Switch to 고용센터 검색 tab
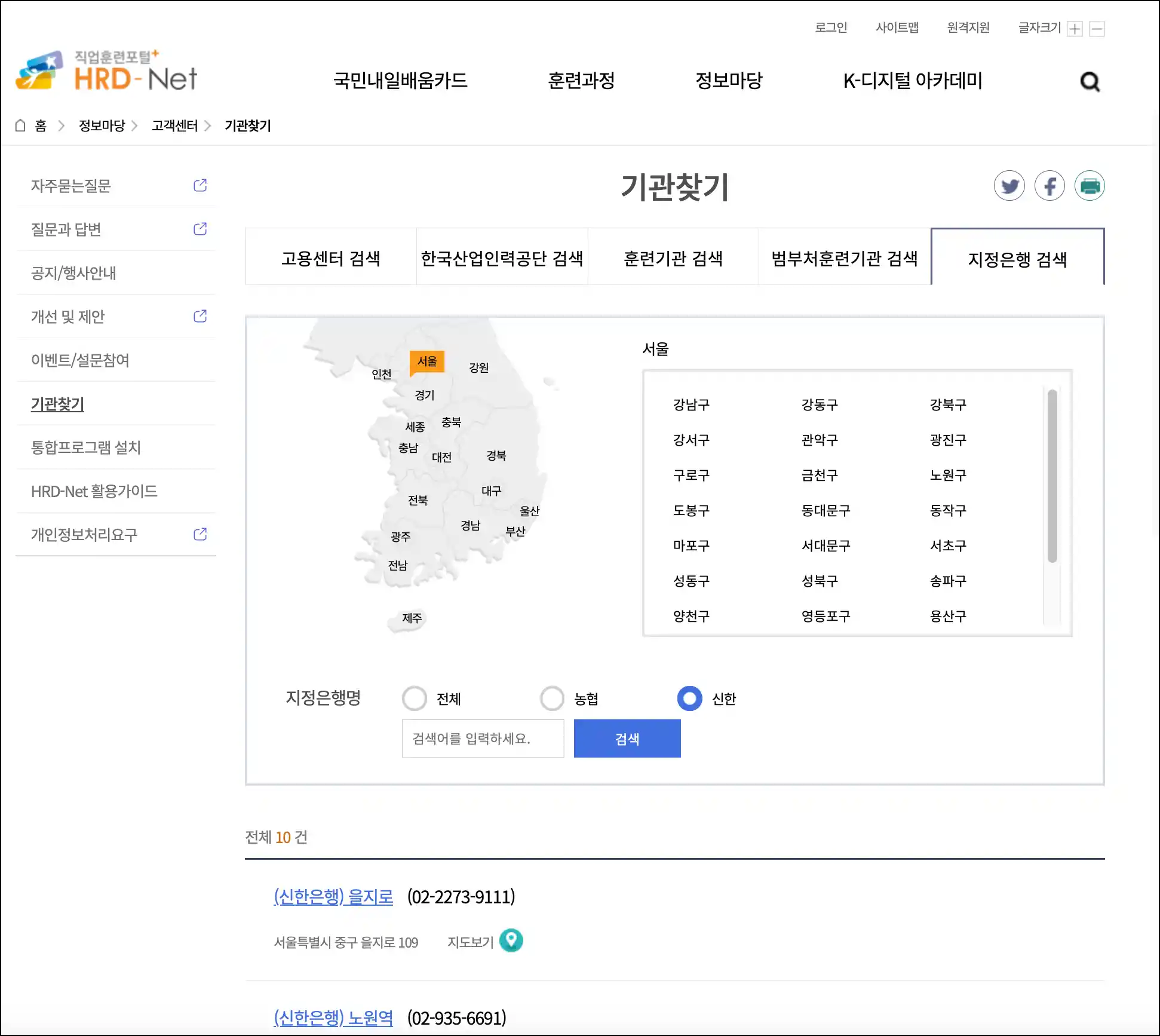The image size is (1160, 1036). (x=331, y=257)
